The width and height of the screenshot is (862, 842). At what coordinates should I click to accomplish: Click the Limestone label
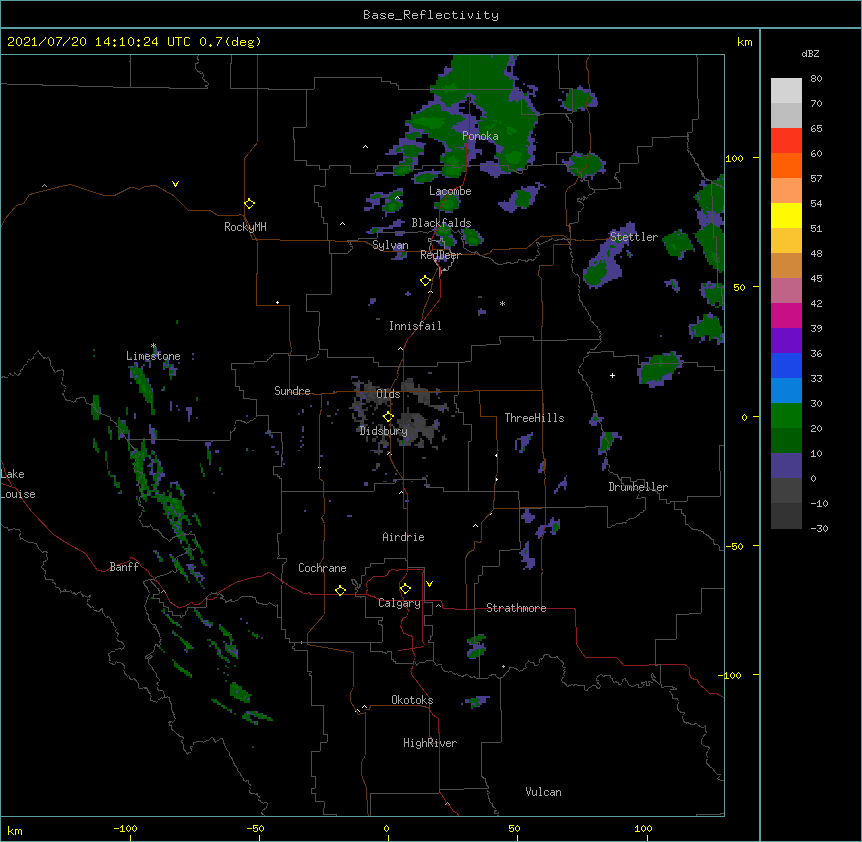click(153, 356)
